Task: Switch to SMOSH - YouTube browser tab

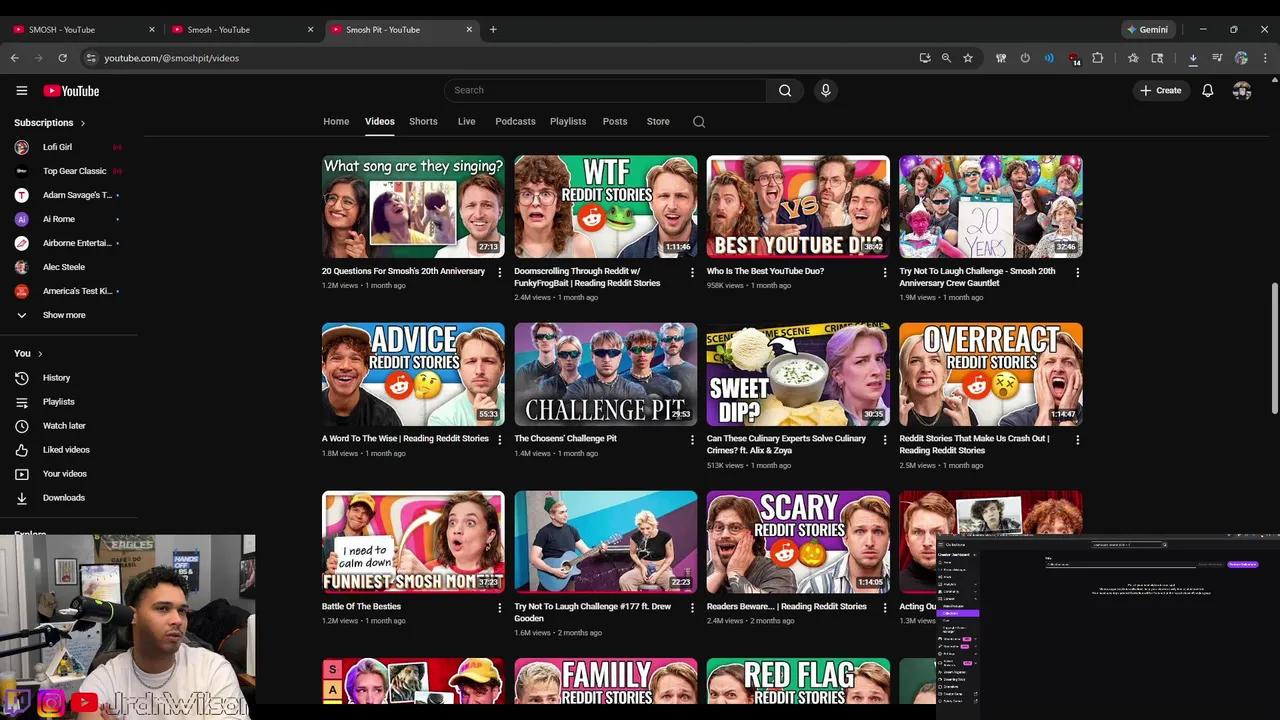Action: click(82, 30)
